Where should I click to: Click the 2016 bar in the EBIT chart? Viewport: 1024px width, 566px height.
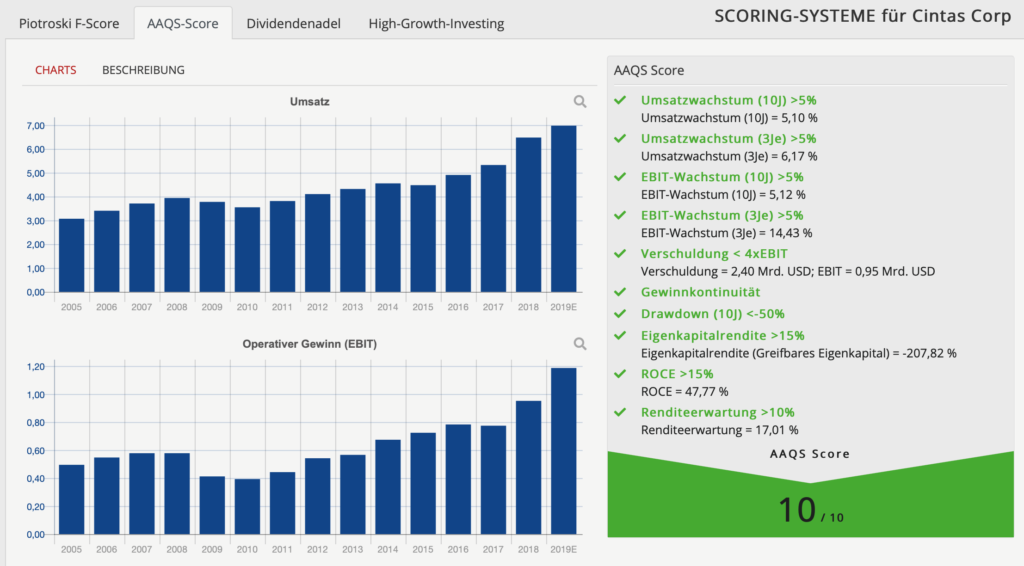click(x=458, y=479)
